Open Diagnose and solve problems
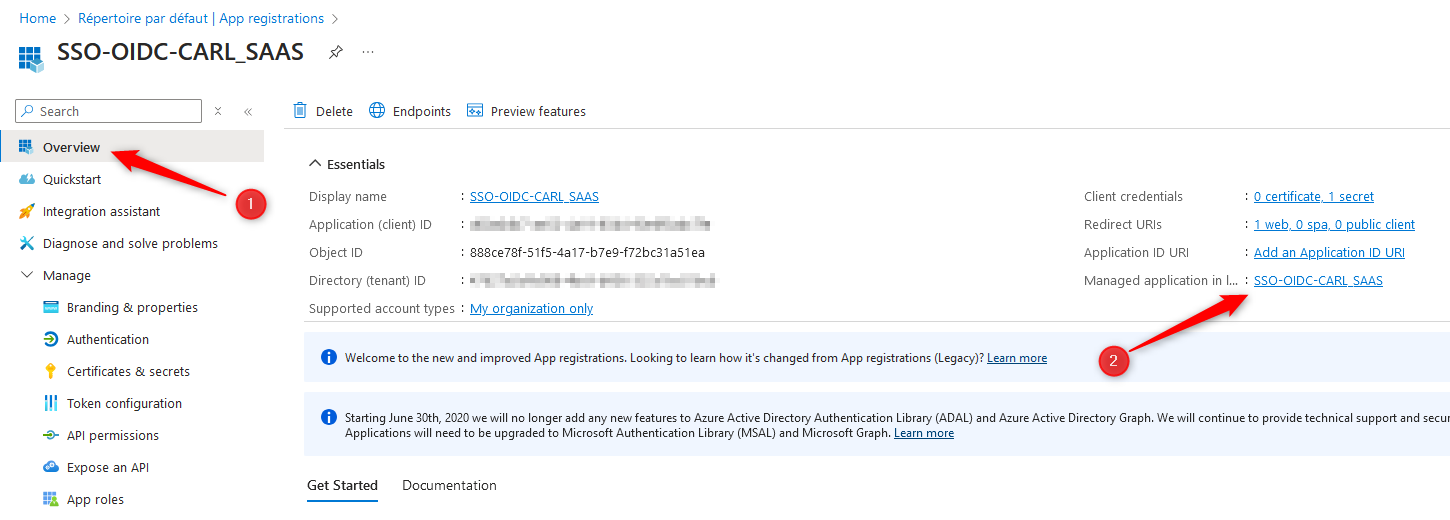The image size is (1450, 520). pos(130,243)
